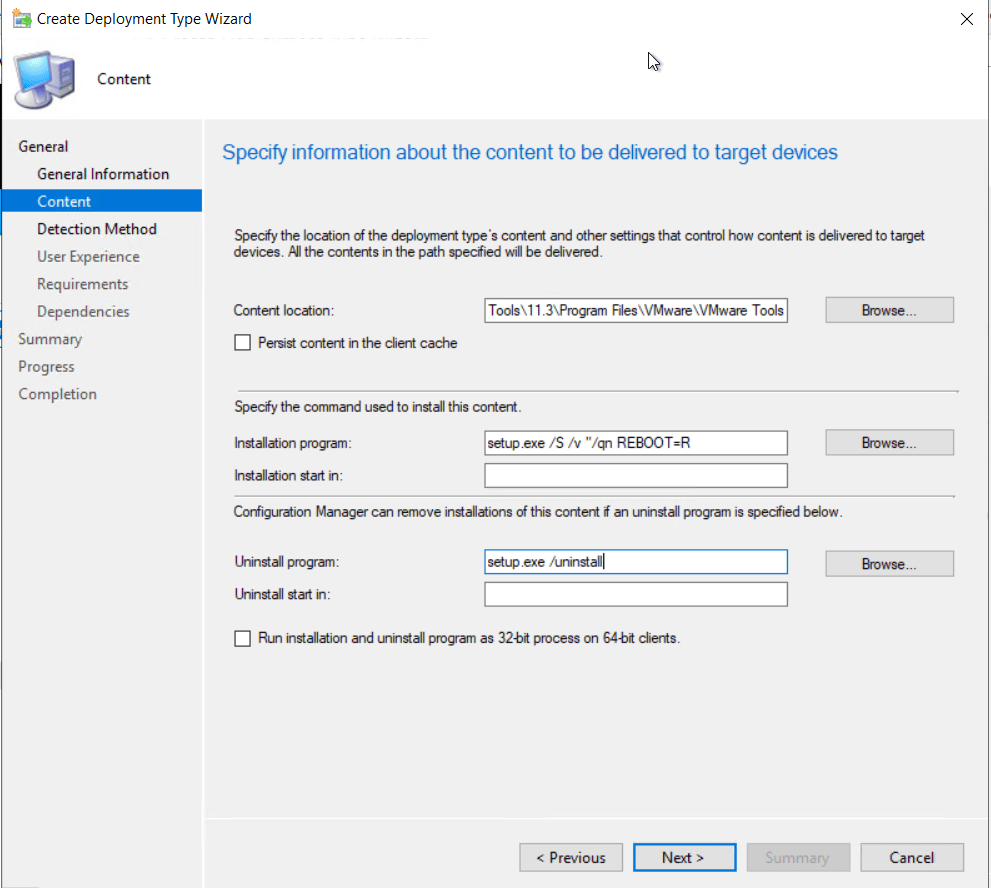Viewport: 991px width, 888px height.
Task: Go back with the Previous button
Action: [x=570, y=857]
